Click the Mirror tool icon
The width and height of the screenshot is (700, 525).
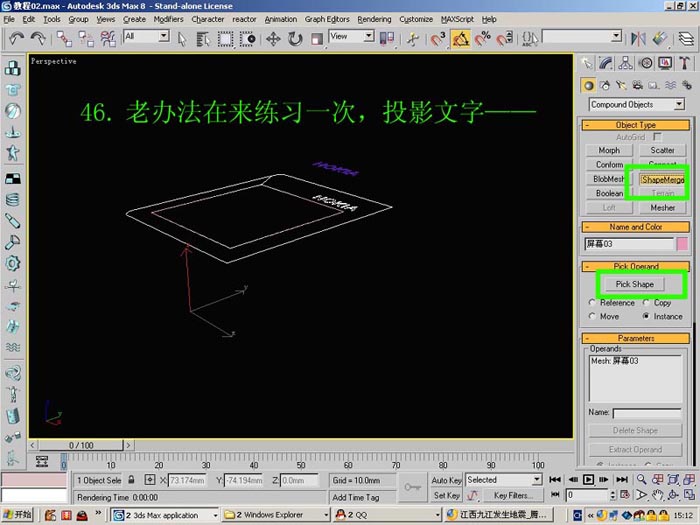[638, 39]
